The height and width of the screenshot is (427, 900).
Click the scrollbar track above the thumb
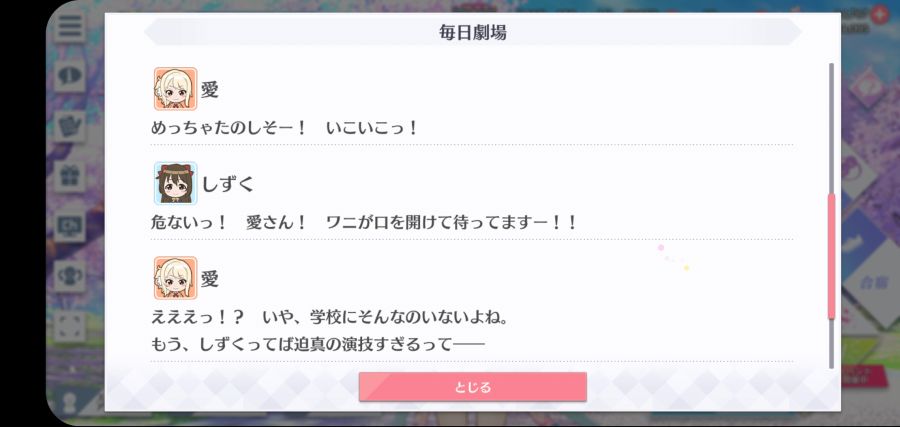click(x=831, y=128)
